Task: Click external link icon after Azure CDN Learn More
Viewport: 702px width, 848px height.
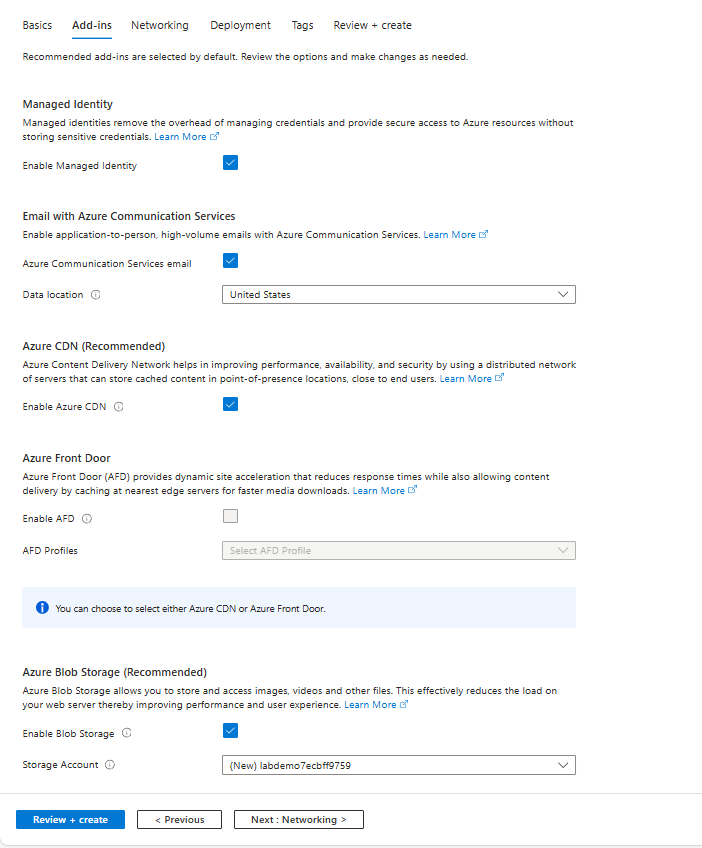Action: (500, 378)
